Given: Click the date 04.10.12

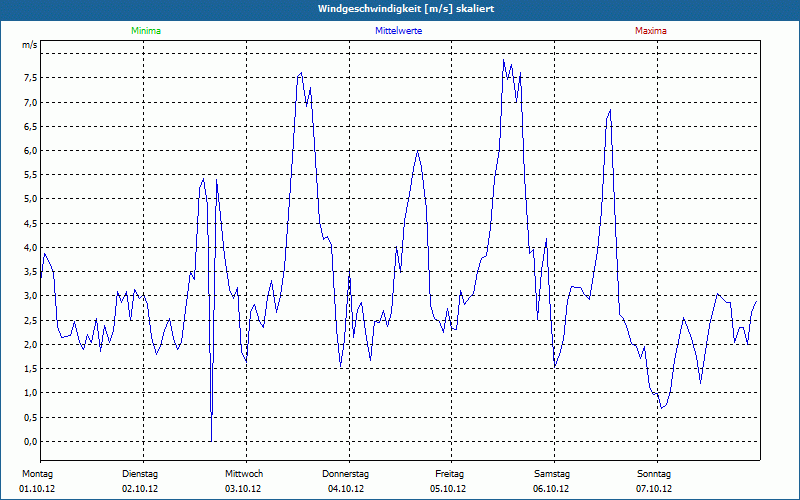Looking at the screenshot, I should coord(346,488).
